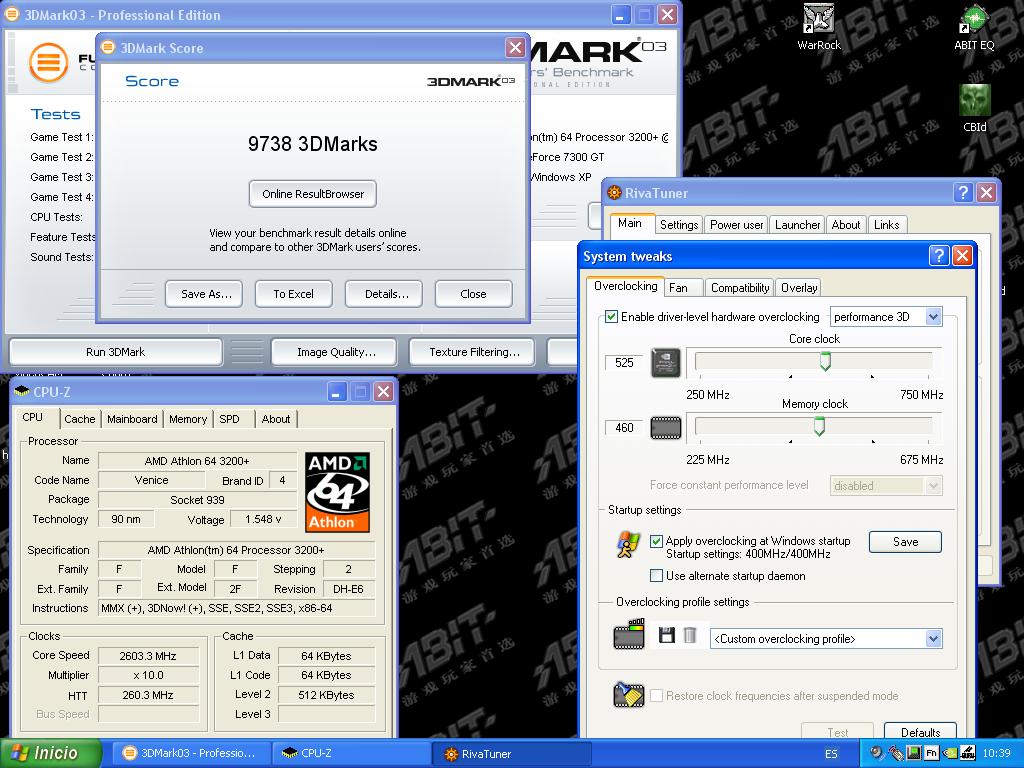The image size is (1024, 768).
Task: Click the Core clock slider handle
Action: click(825, 361)
